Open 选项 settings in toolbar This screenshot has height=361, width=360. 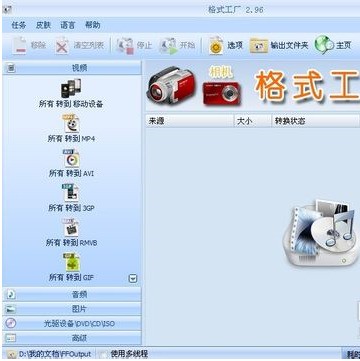pos(226,45)
